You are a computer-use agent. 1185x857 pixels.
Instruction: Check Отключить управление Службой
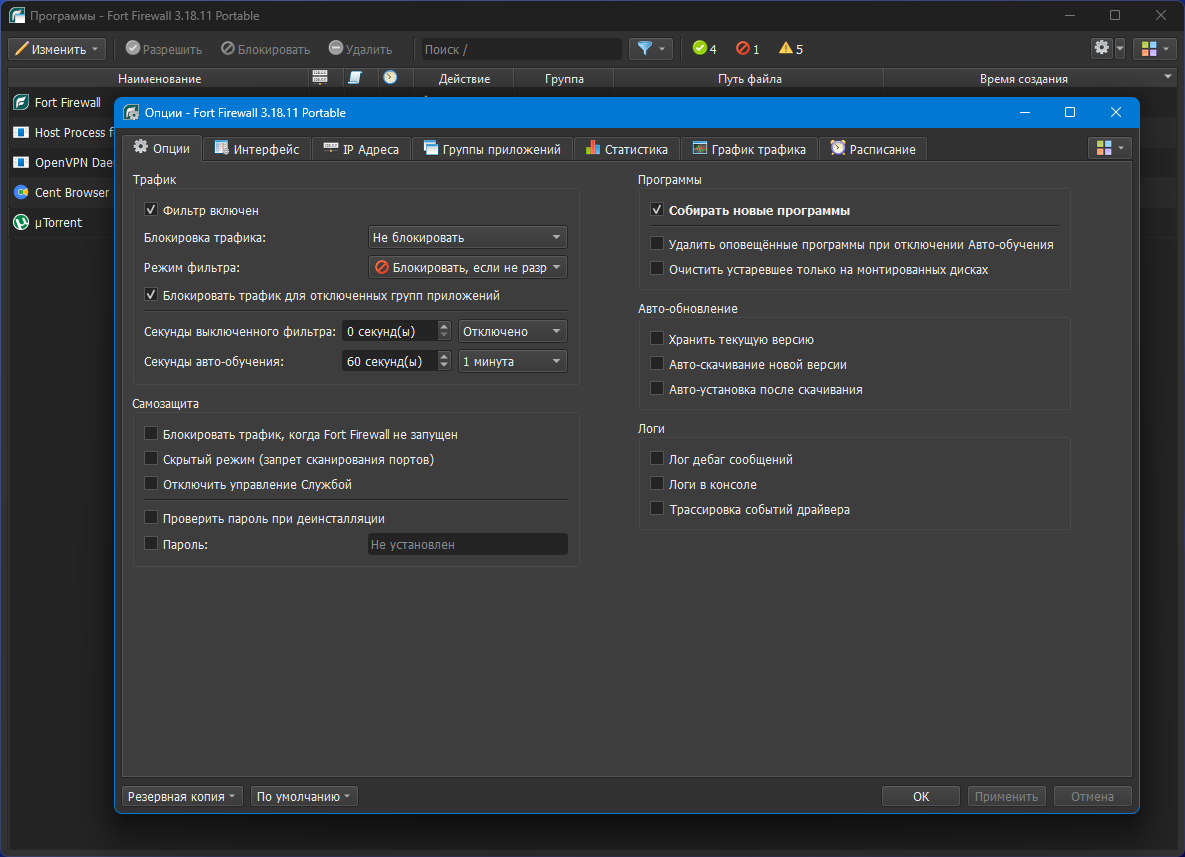pyautogui.click(x=151, y=484)
